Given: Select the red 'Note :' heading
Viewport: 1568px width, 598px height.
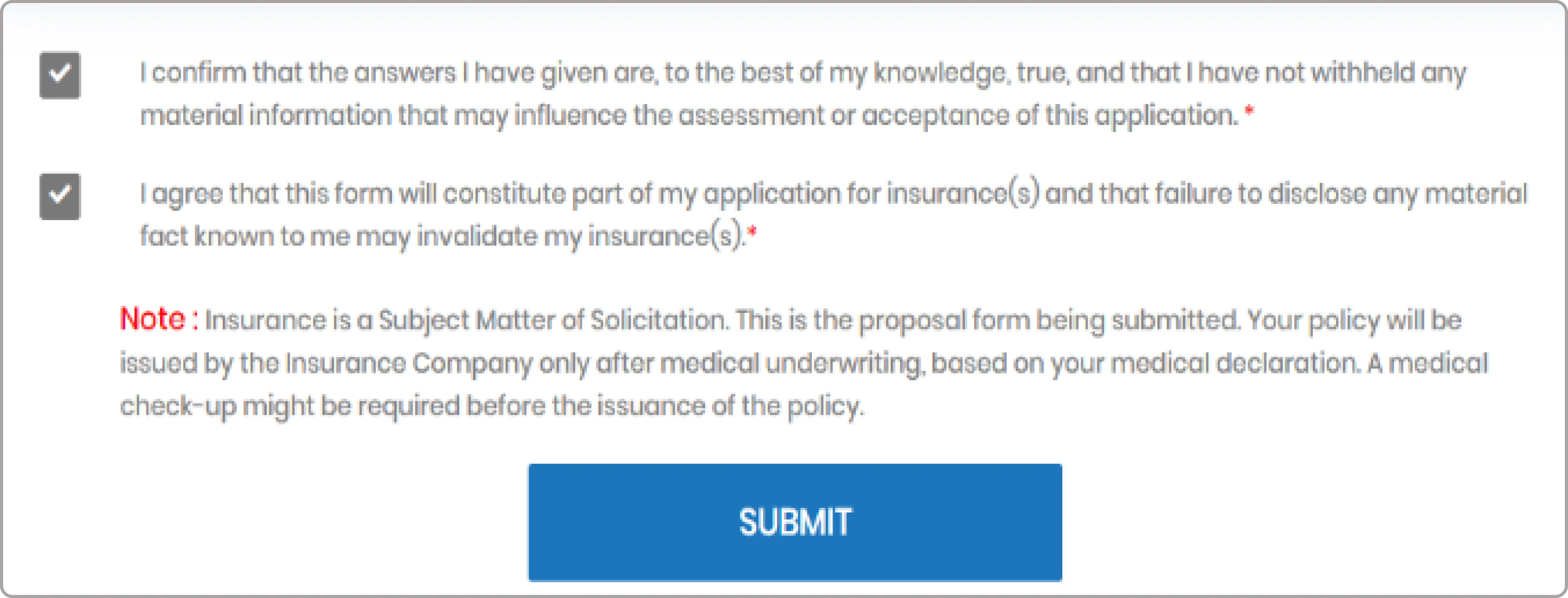Looking at the screenshot, I should click(x=159, y=319).
